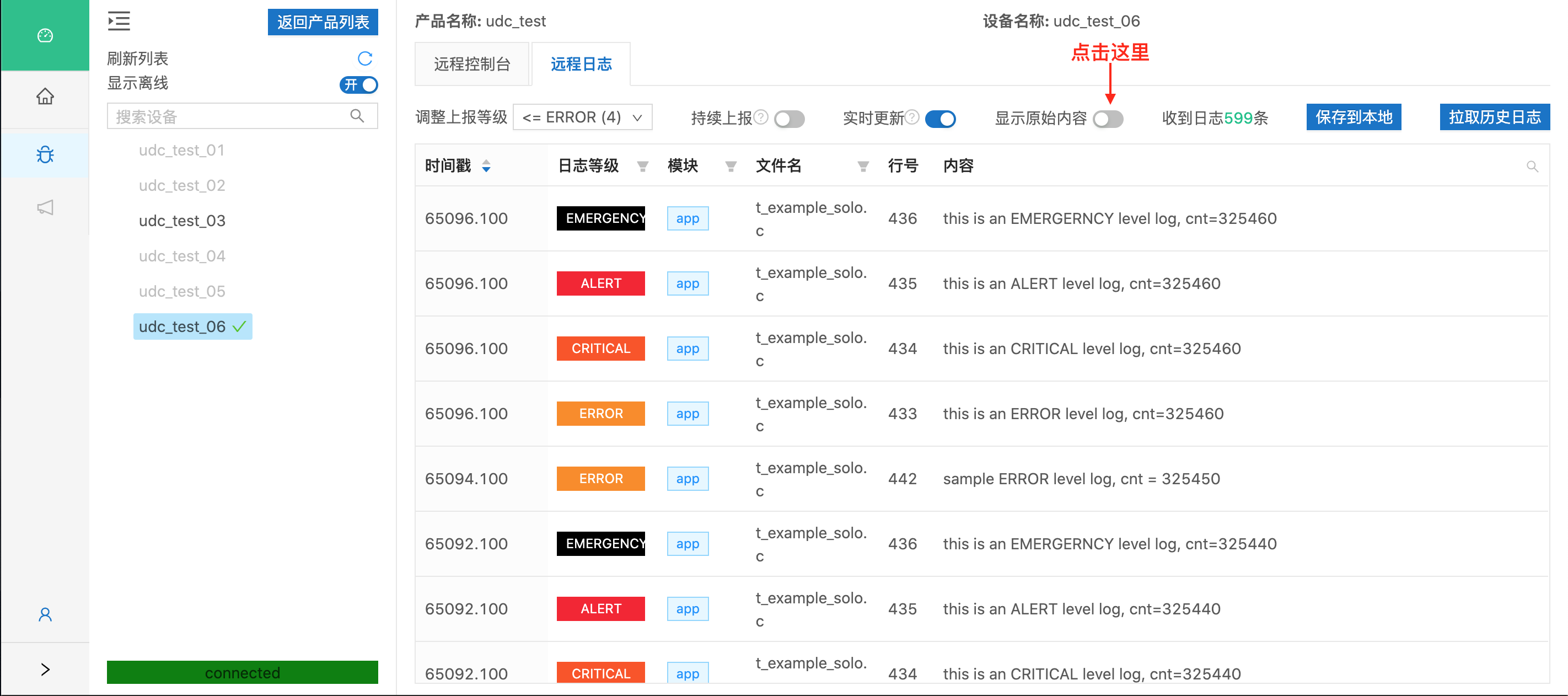Click the 内容 column search icon
The width and height of the screenshot is (1568, 696).
coord(1532,166)
